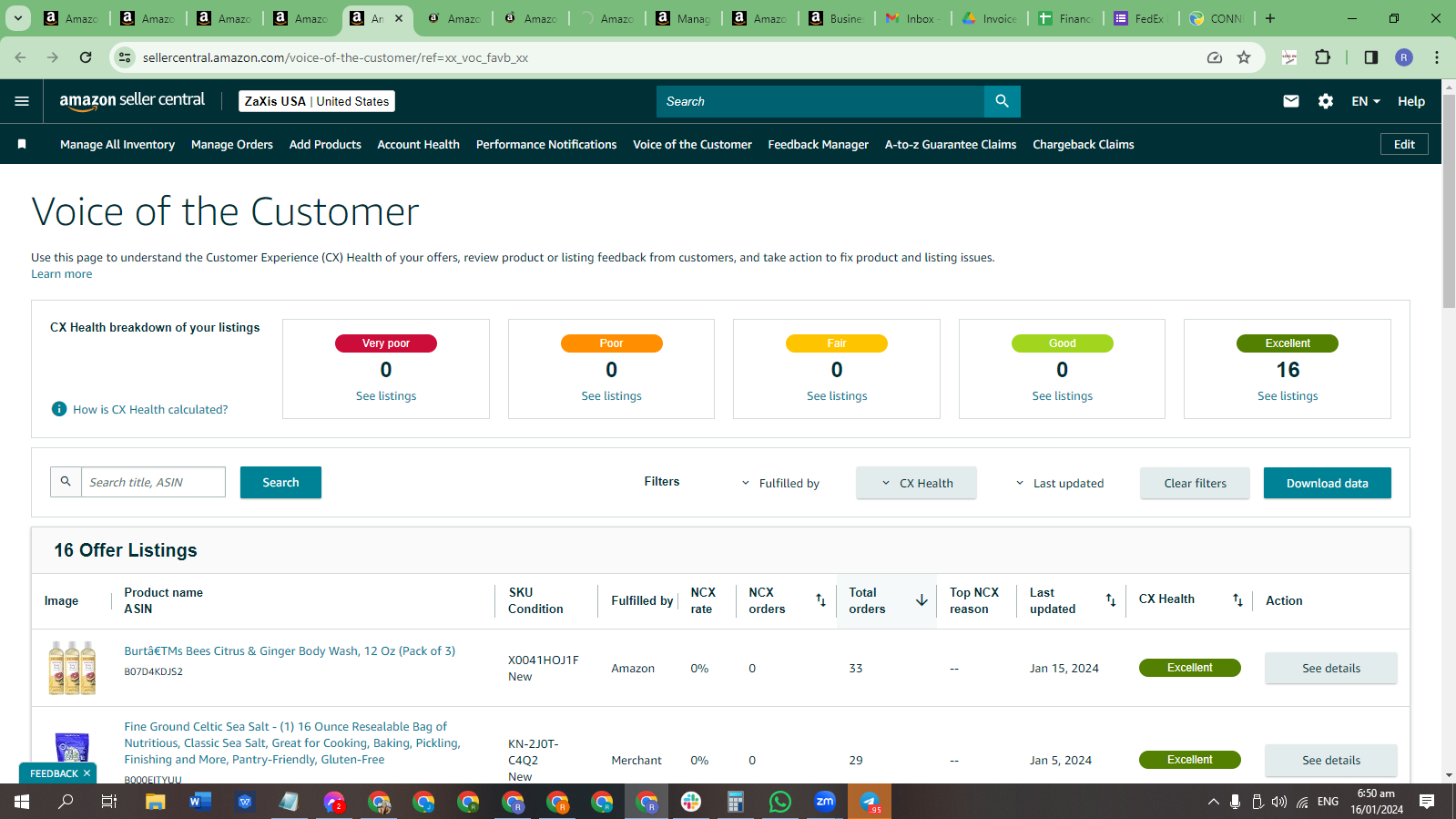
Task: Open Feedback Manager in the nav bar
Action: [x=819, y=144]
